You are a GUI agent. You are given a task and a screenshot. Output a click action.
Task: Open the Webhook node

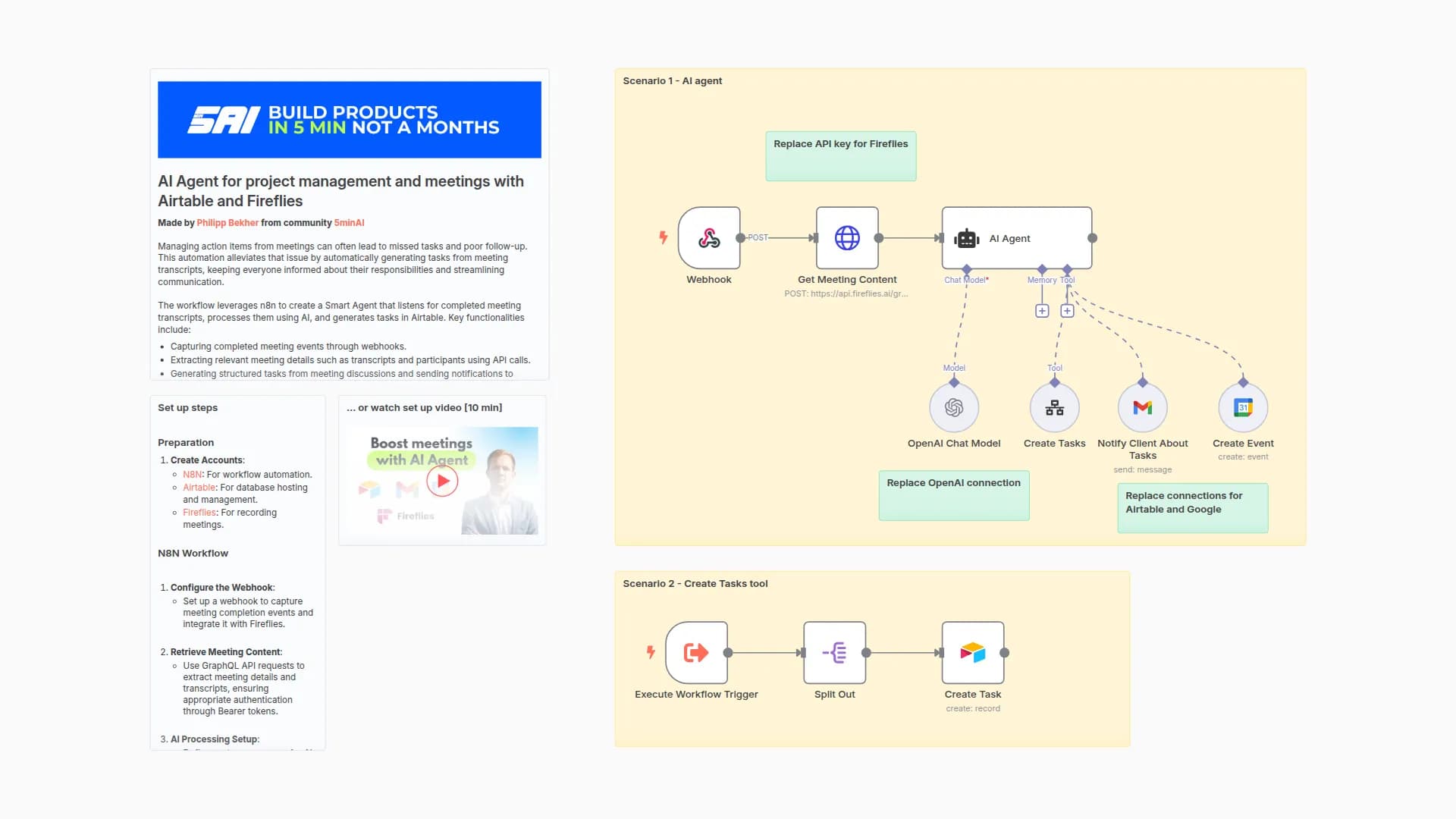pos(709,238)
